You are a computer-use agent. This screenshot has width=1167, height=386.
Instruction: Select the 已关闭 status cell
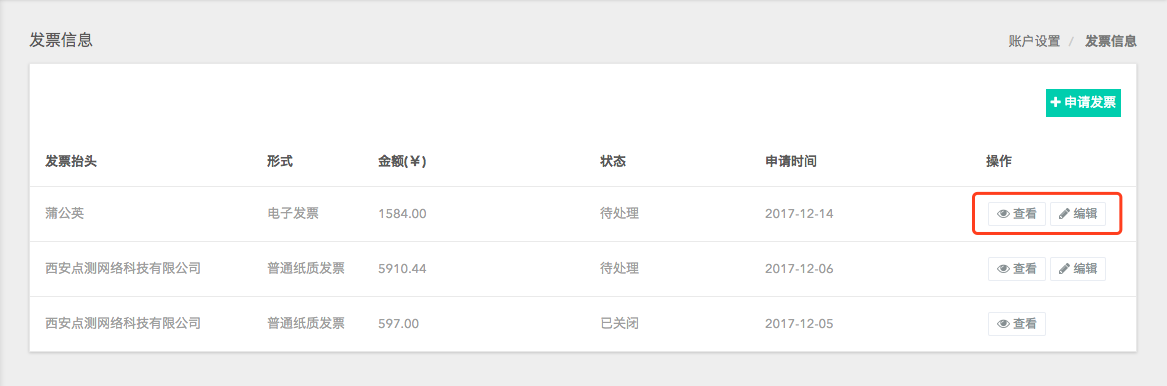[620, 324]
